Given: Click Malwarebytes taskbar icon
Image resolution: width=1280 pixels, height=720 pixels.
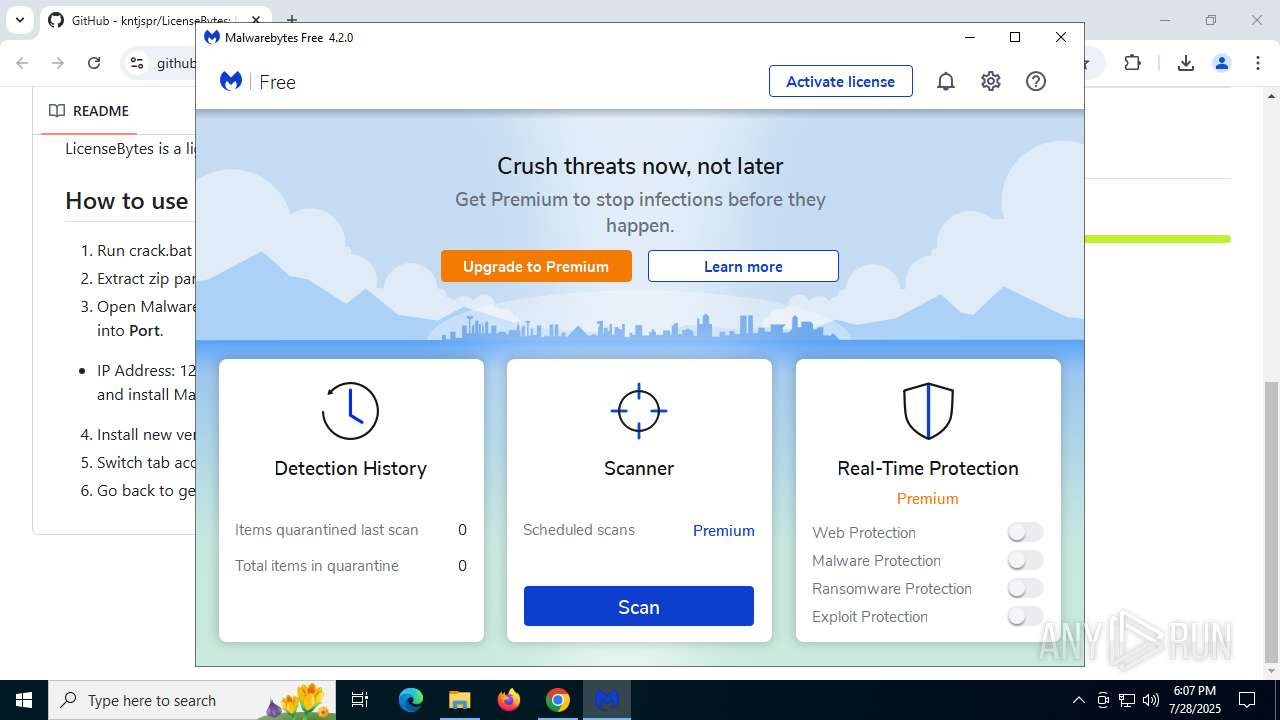Looking at the screenshot, I should click(x=607, y=700).
